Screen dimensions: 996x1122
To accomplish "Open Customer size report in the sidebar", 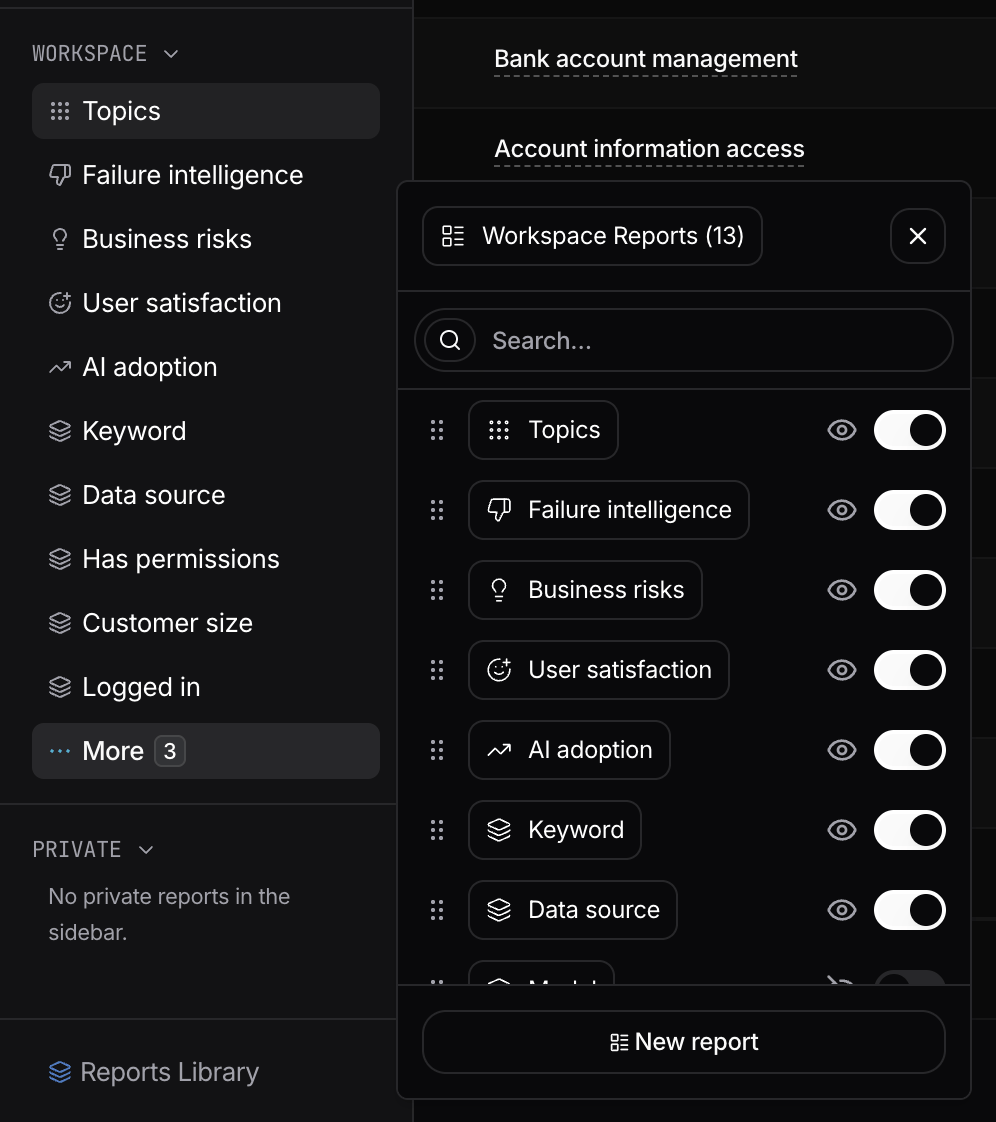I will coord(205,623).
